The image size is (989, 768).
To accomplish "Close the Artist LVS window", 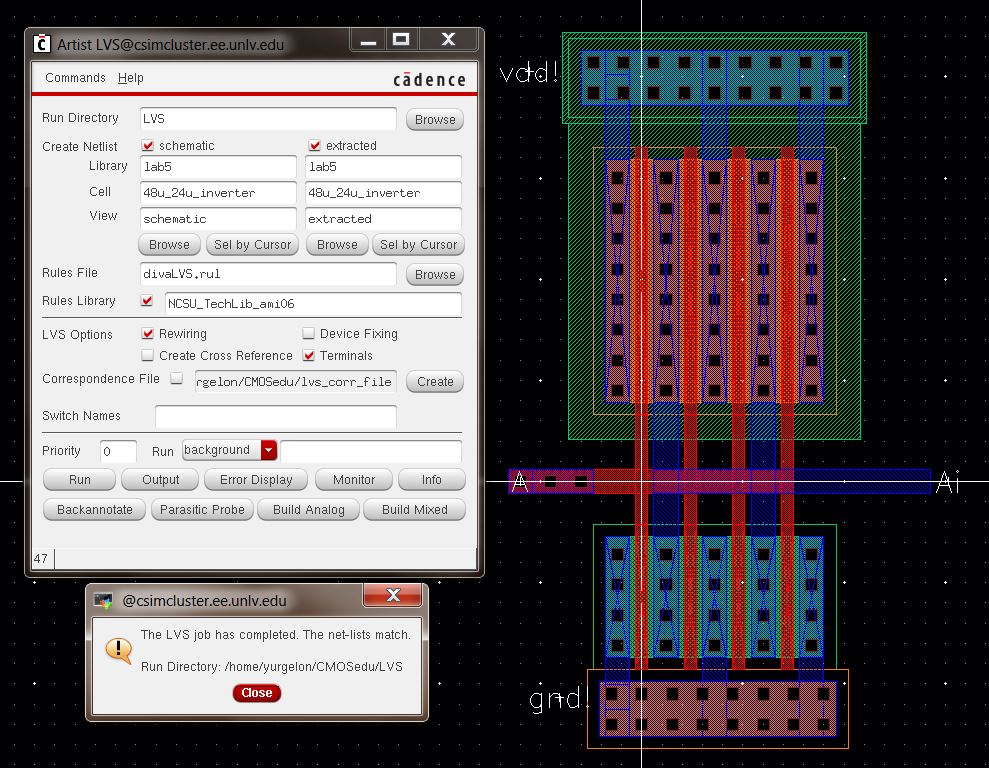I will (x=448, y=40).
